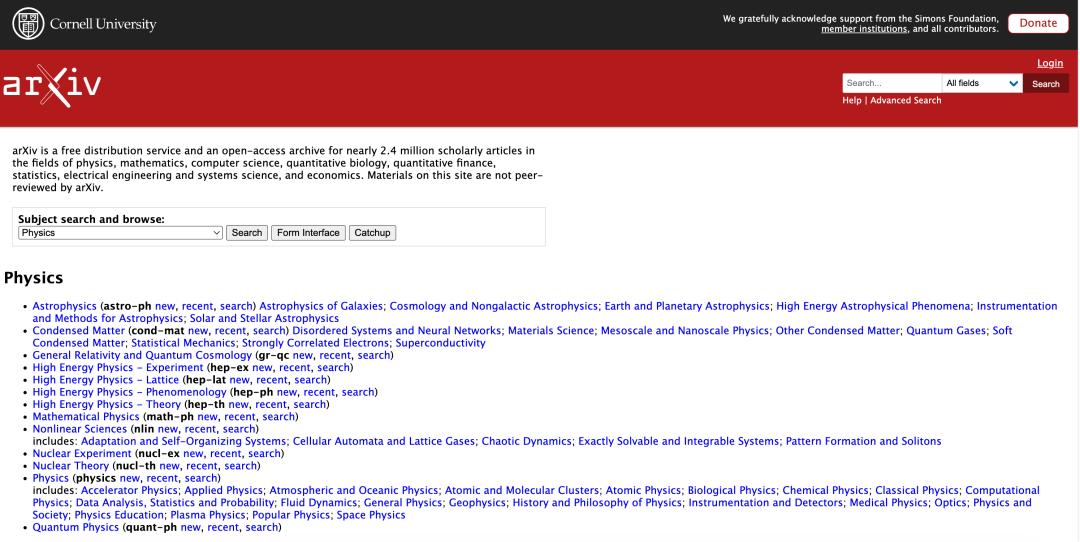
Task: Open Mathematical Physics link
Action: click(85, 417)
